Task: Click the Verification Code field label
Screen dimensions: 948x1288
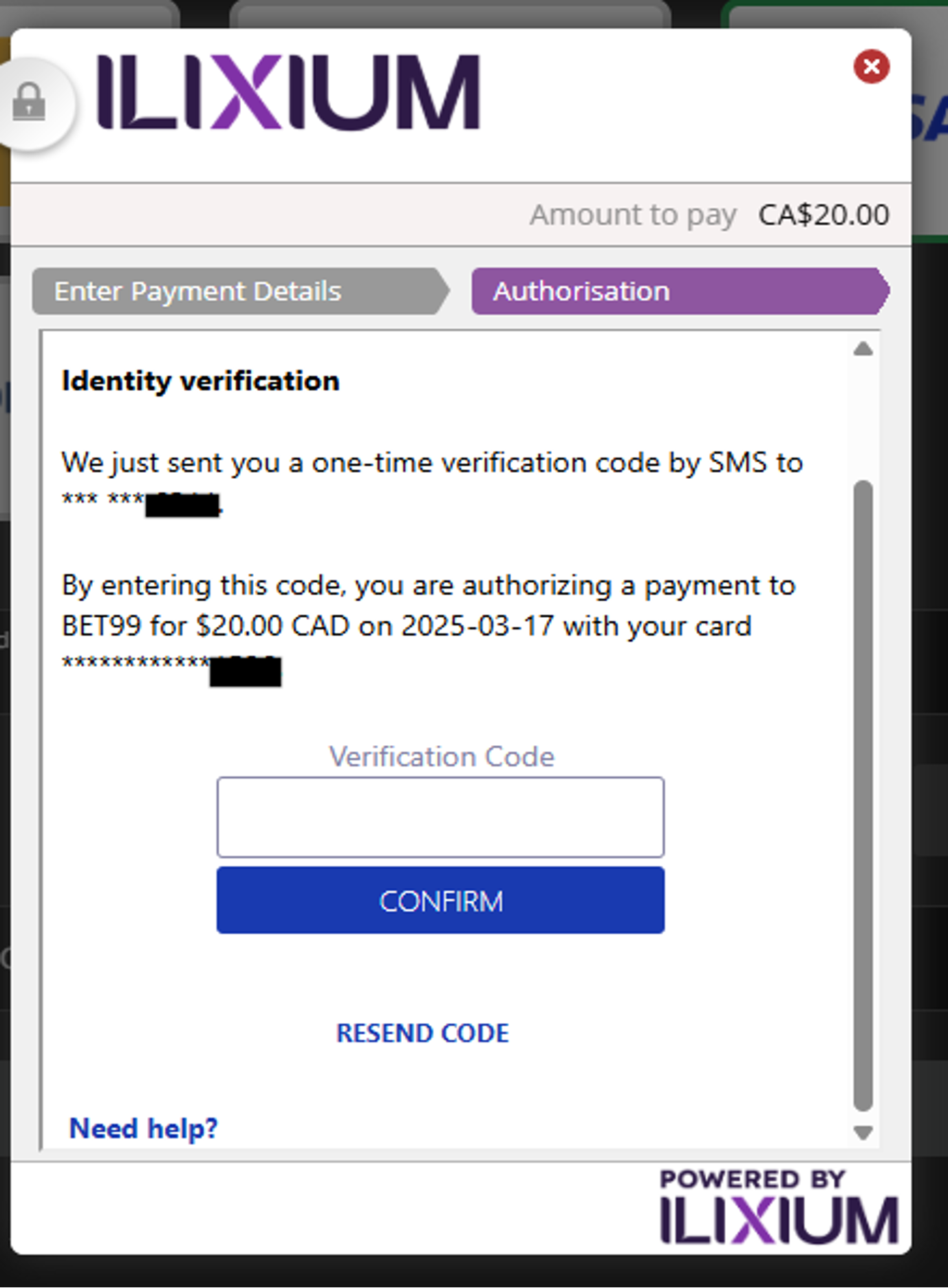Action: 441,757
